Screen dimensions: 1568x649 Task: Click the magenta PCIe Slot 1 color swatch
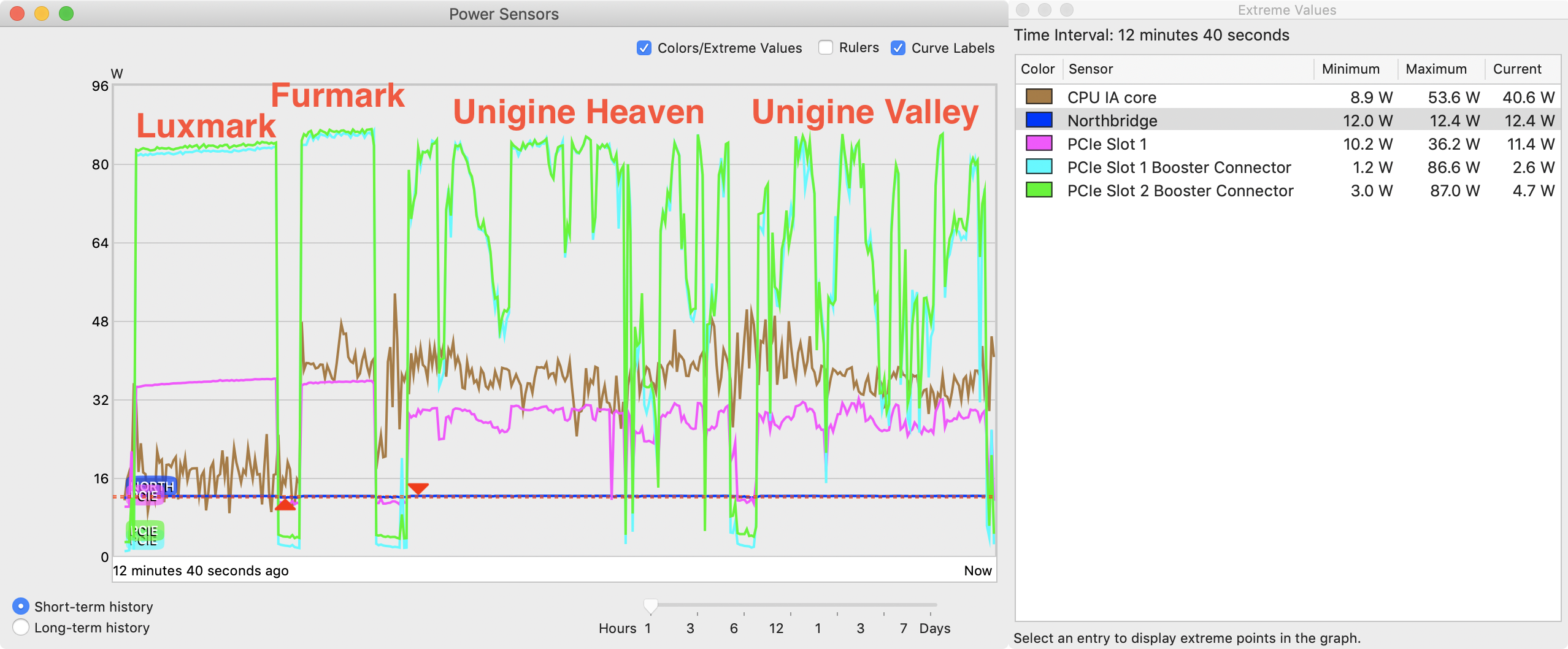(x=1039, y=144)
